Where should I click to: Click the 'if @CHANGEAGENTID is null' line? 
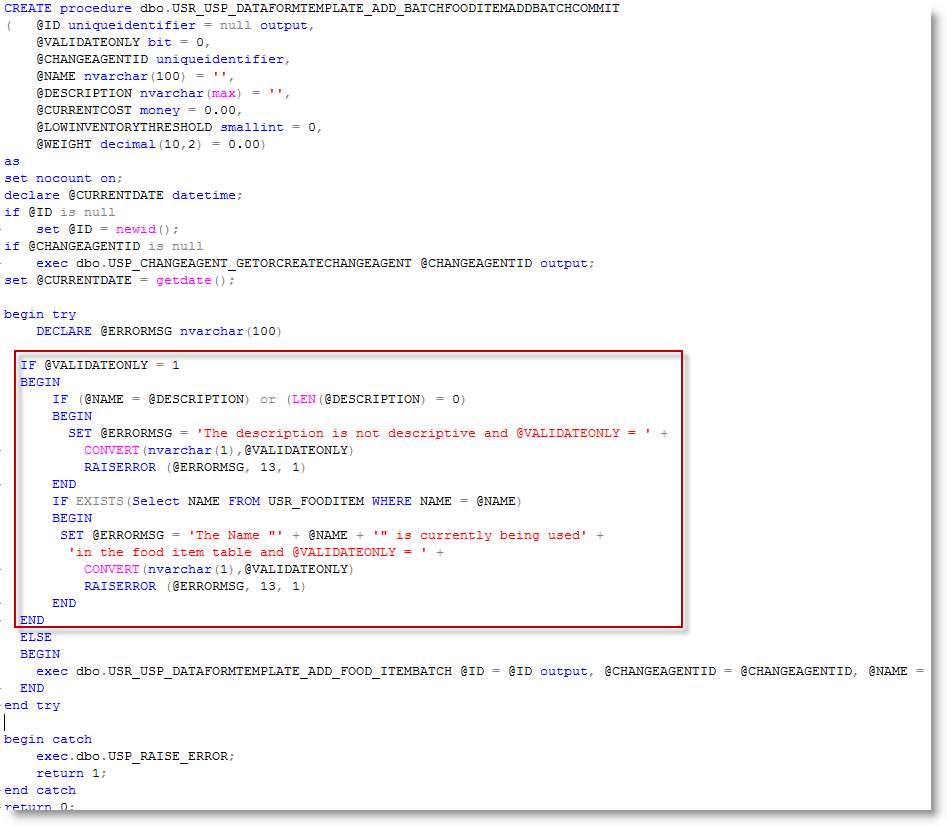pos(103,246)
